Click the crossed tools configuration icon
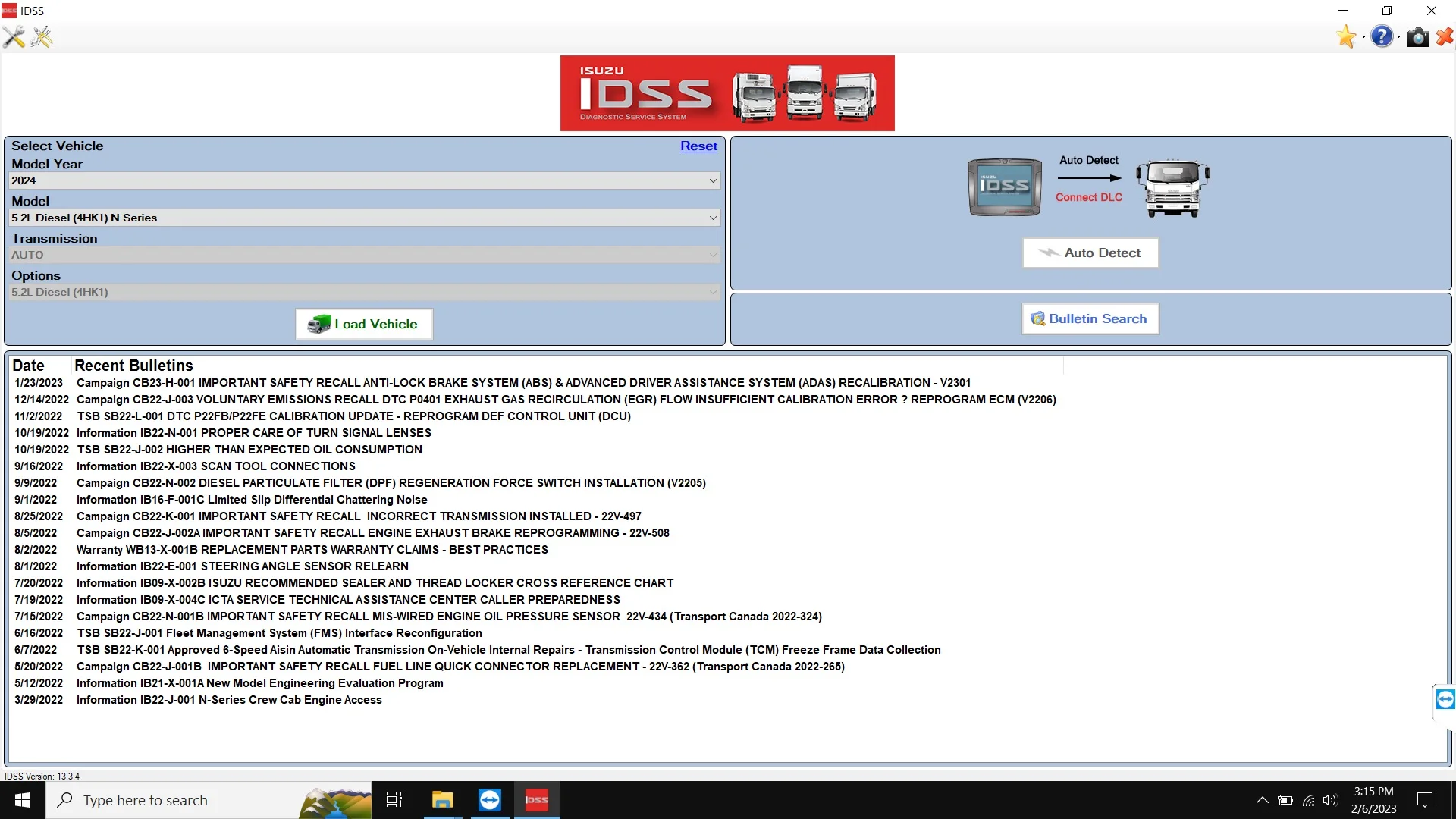Screen dimensions: 1456x819 pos(14,37)
